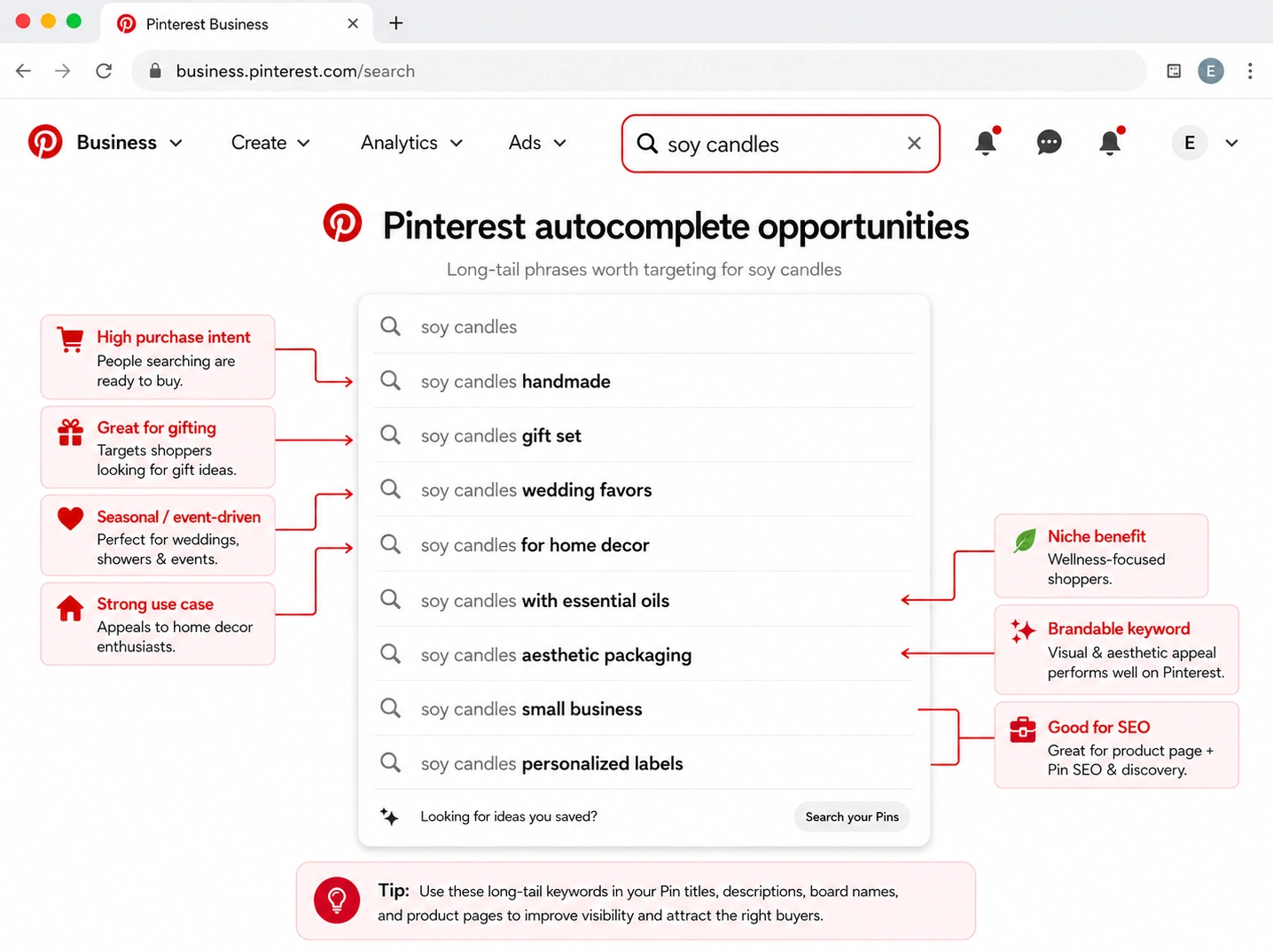The height and width of the screenshot is (952, 1273).
Task: Choose "soy candles with essential oils"
Action: pos(644,600)
